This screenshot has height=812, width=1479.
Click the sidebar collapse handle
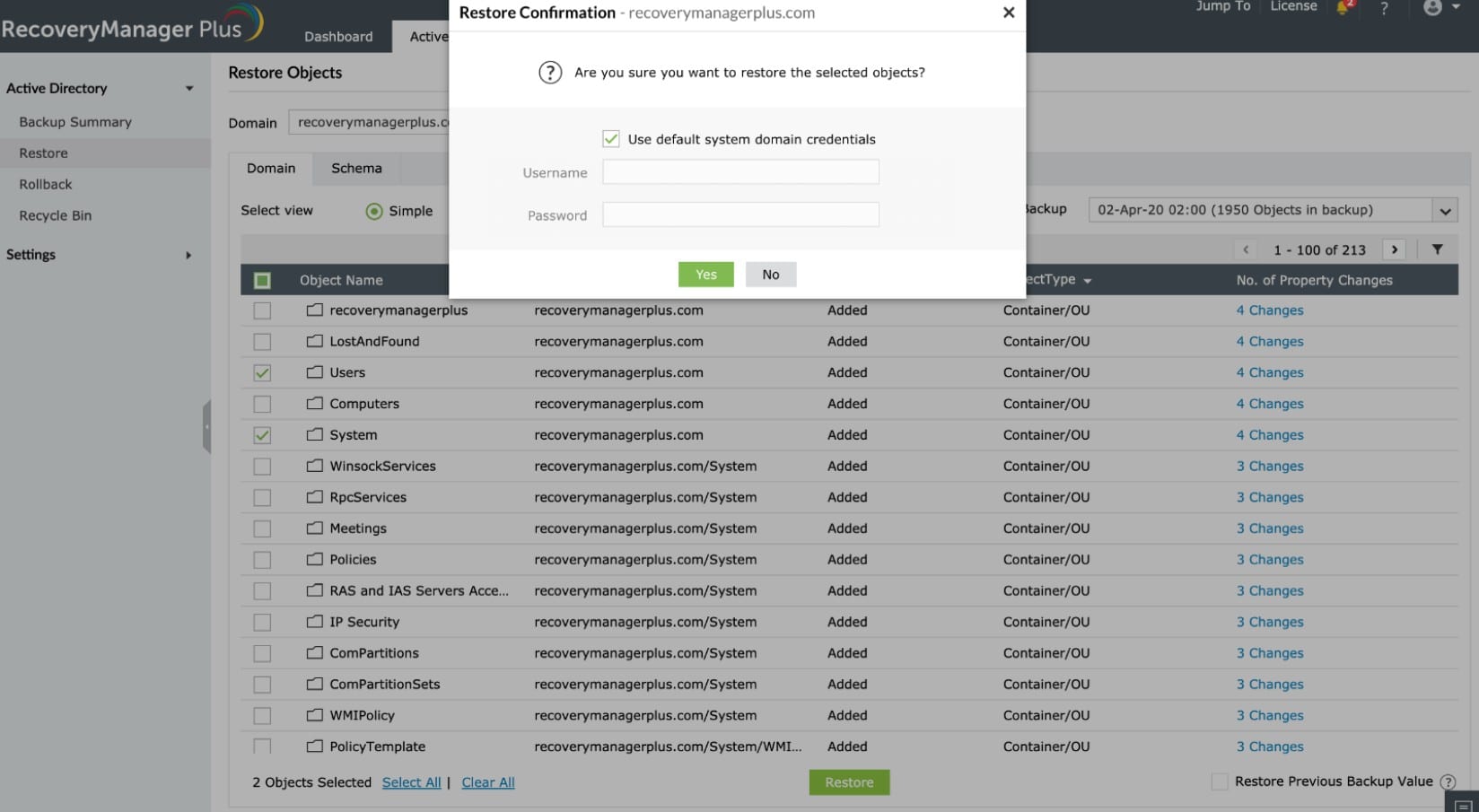206,426
